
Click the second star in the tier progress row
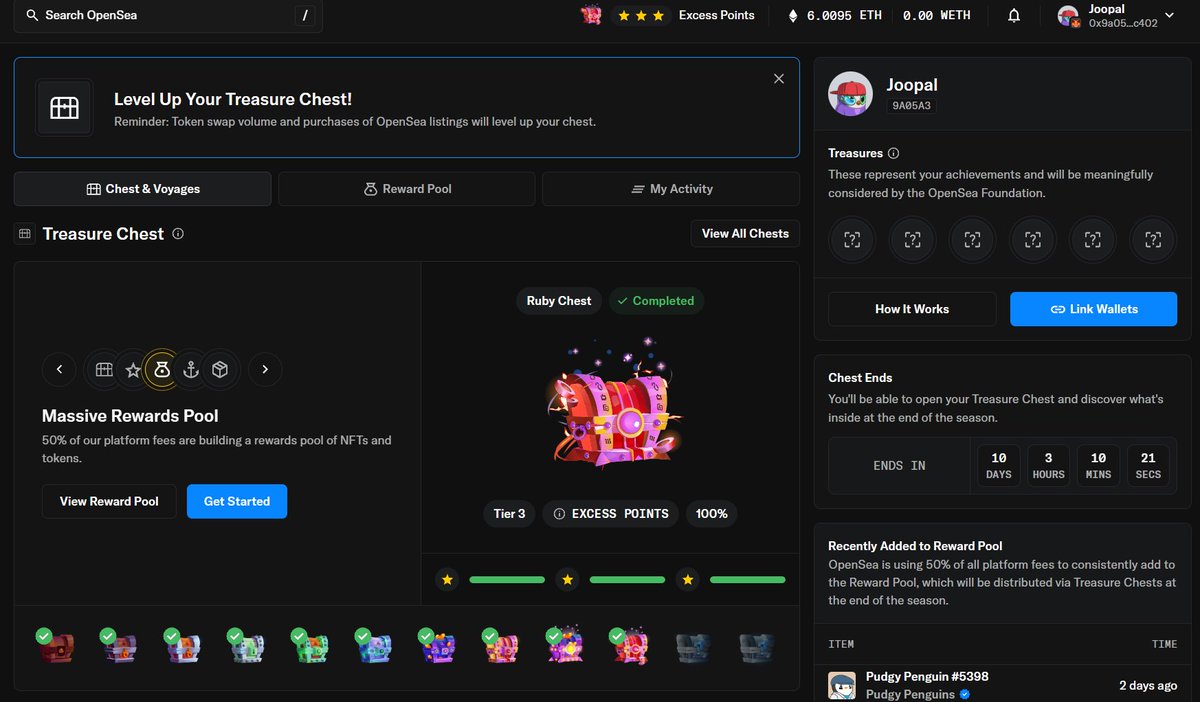568,579
